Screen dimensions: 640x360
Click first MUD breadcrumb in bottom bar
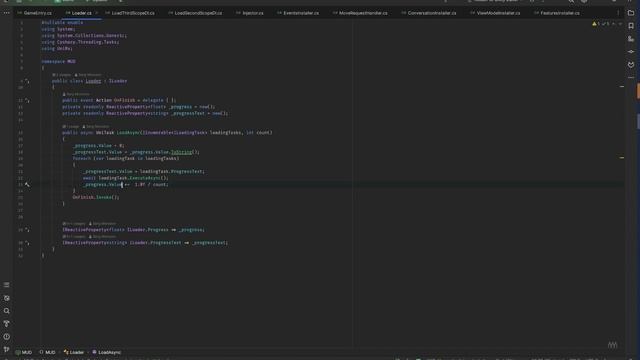pos(24,352)
